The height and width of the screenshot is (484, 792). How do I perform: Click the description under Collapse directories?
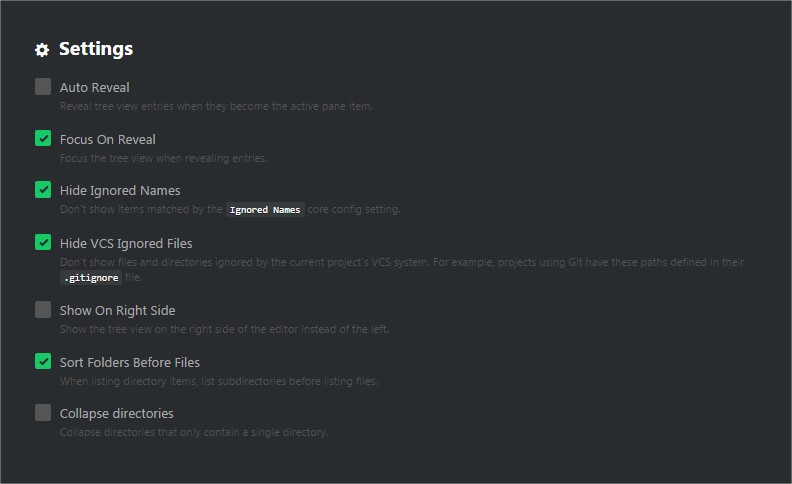(x=194, y=432)
